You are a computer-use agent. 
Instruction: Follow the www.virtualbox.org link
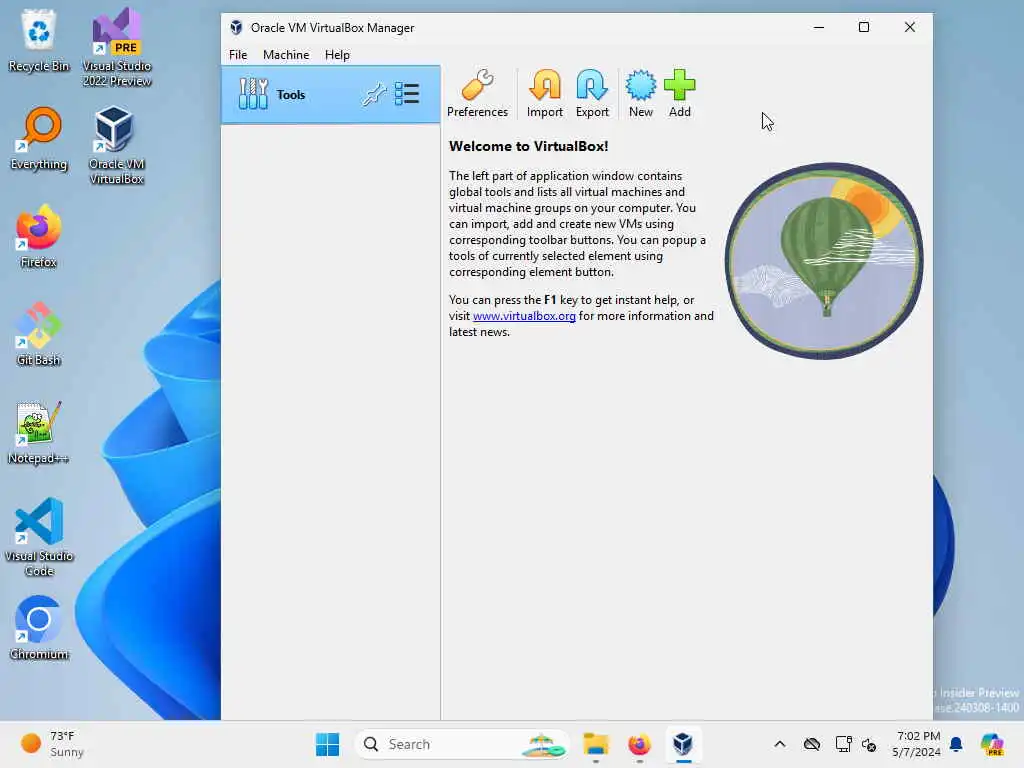pyautogui.click(x=524, y=316)
